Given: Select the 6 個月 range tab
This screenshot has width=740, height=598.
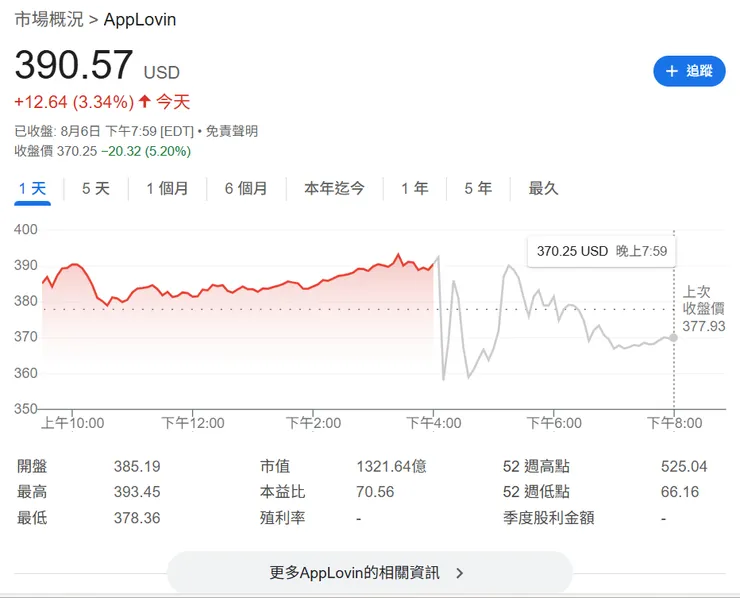Looking at the screenshot, I should pyautogui.click(x=246, y=189).
